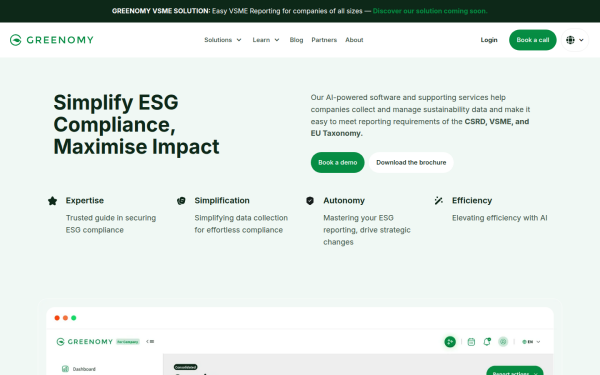Click the Book a demo button
Image resolution: width=600 pixels, height=375 pixels.
click(x=338, y=162)
